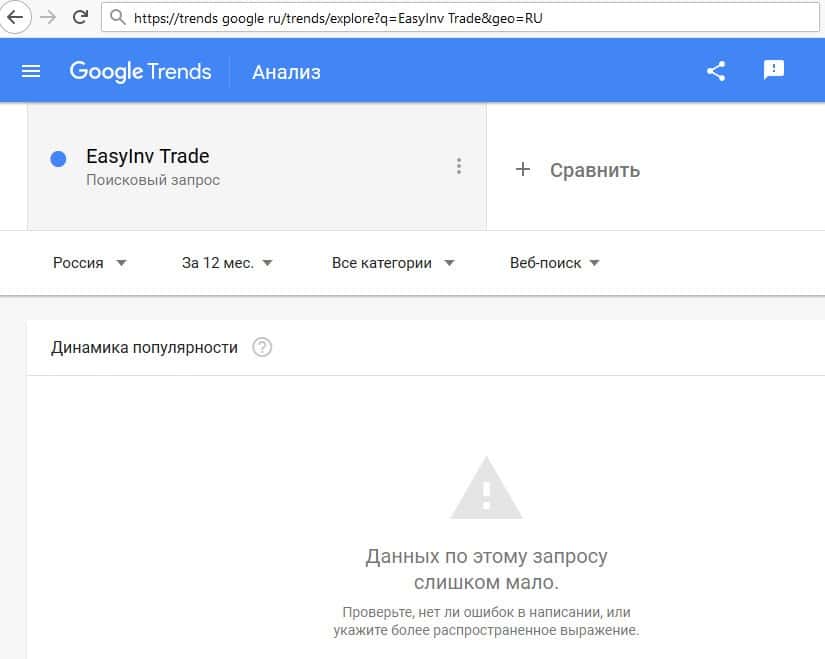Open the feedback icon in header
Image resolution: width=825 pixels, height=659 pixels.
click(x=773, y=70)
